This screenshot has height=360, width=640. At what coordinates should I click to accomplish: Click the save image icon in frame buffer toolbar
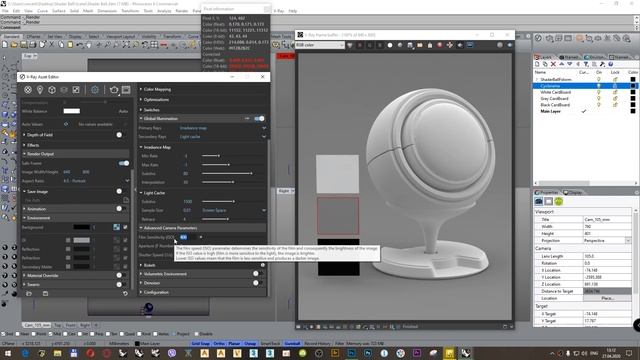[410, 45]
